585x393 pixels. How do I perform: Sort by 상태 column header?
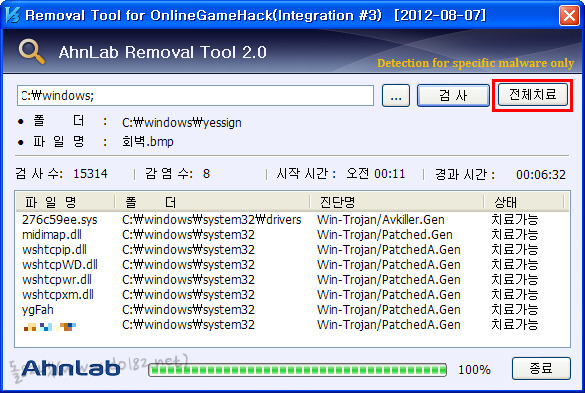[x=523, y=202]
